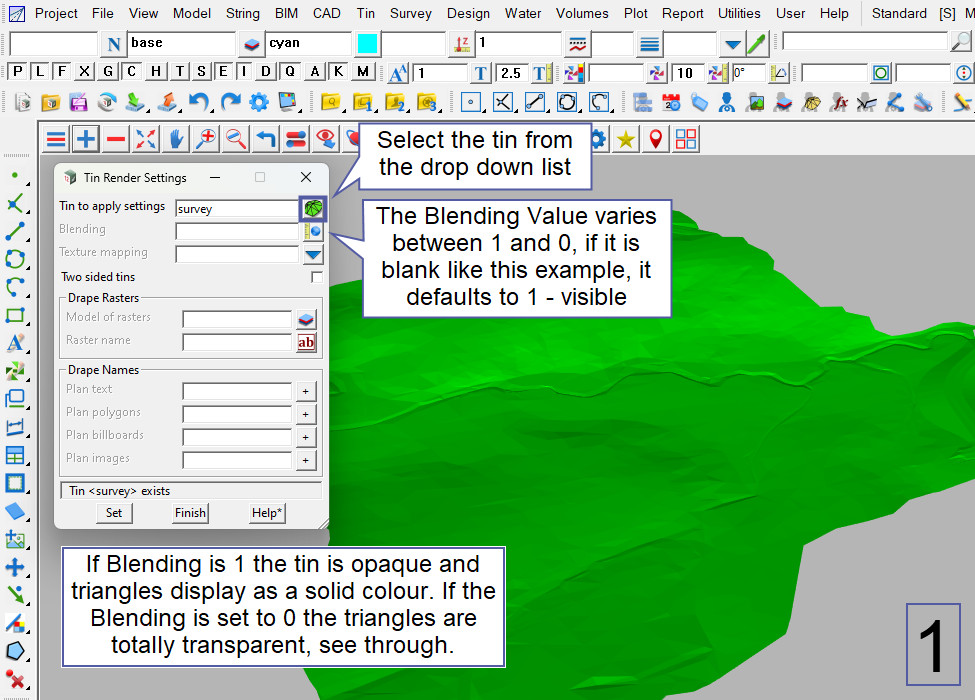This screenshot has height=700, width=975.
Task: Click the Fit view arrows icon
Action: [x=146, y=139]
